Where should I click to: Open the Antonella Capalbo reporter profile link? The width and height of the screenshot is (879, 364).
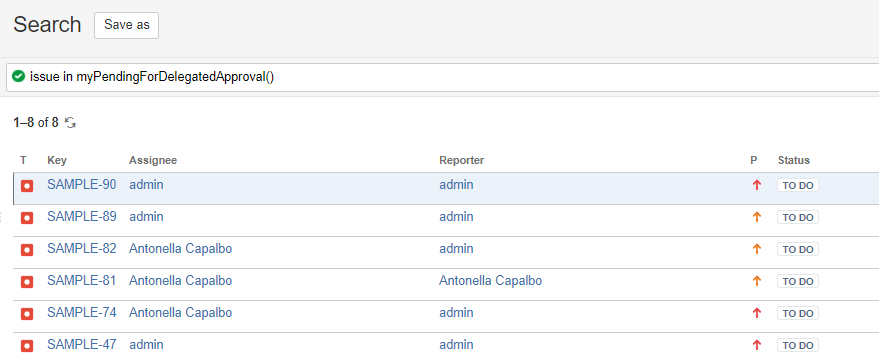[x=491, y=280]
